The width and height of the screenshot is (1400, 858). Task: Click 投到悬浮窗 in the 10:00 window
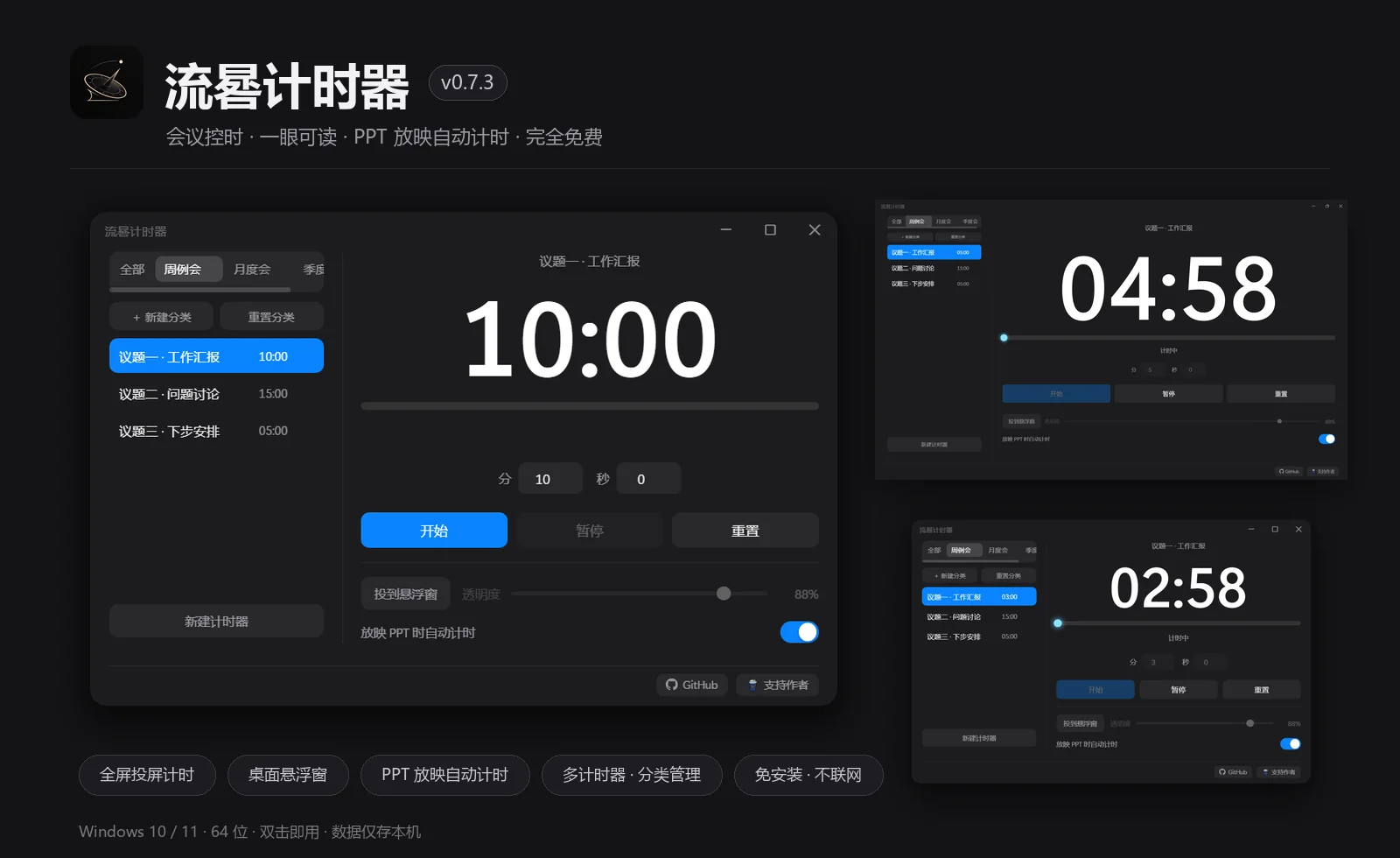(x=406, y=594)
